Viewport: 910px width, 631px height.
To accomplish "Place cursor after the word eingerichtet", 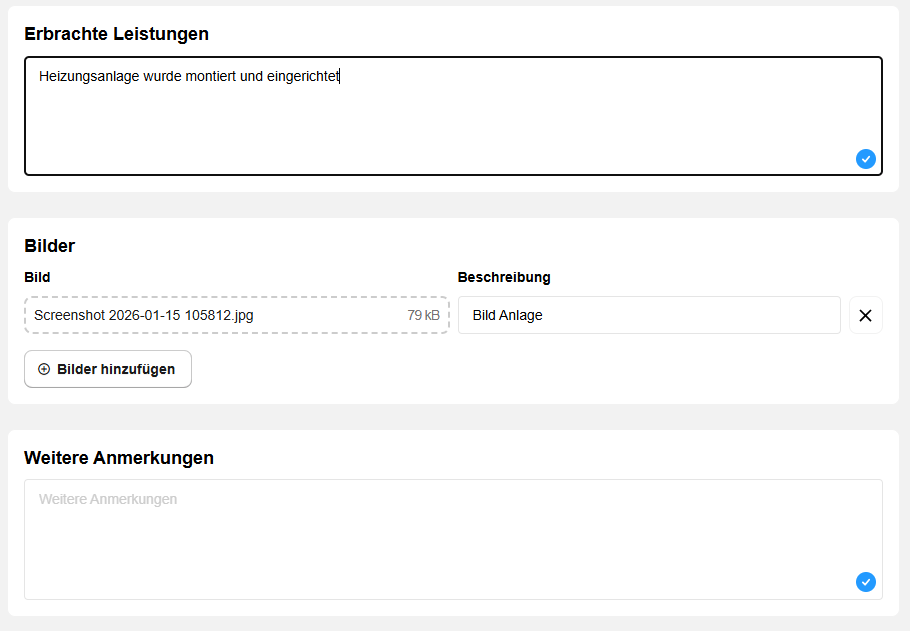I will [341, 76].
